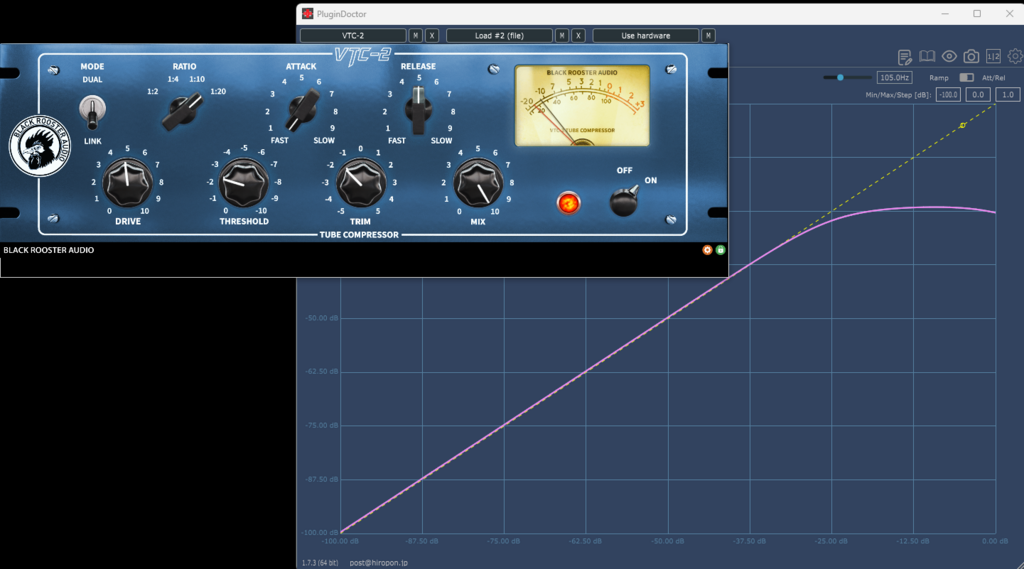Open PluginDoctor settings gear
Viewport: 1024px width, 569px height.
pyautogui.click(x=1015, y=57)
